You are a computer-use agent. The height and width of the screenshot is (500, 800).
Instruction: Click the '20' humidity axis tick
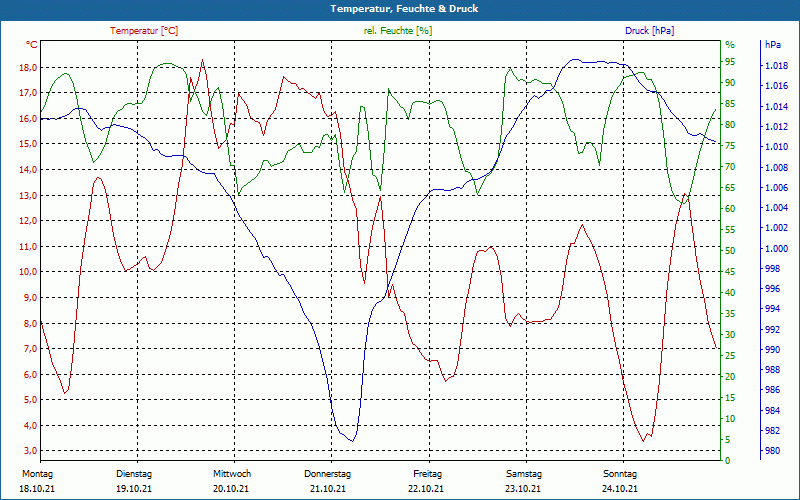pos(730,377)
